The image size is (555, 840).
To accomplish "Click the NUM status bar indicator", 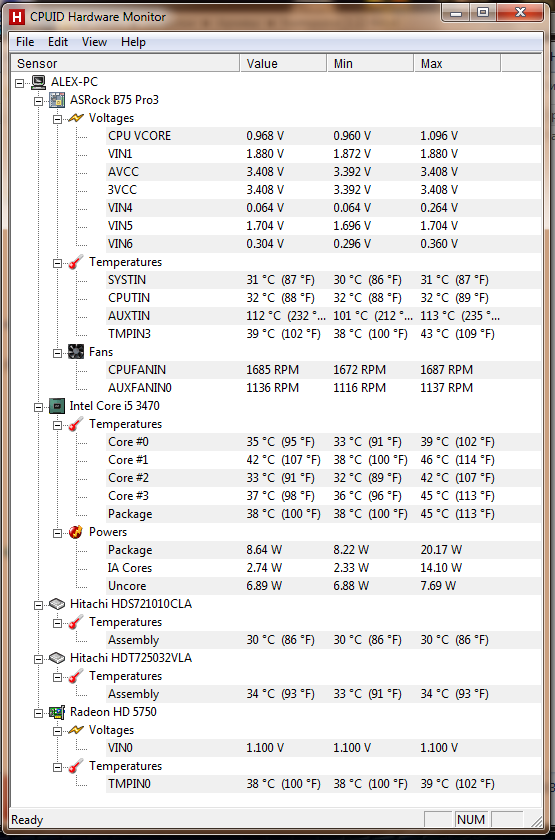I will 471,820.
